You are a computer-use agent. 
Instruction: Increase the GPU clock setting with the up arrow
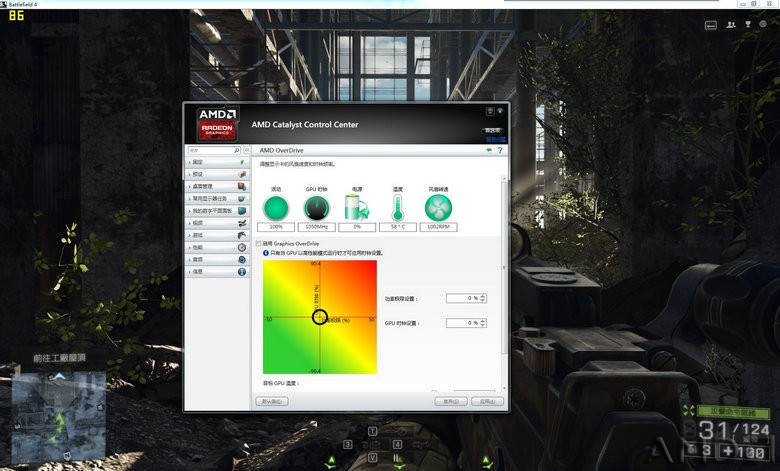483,321
